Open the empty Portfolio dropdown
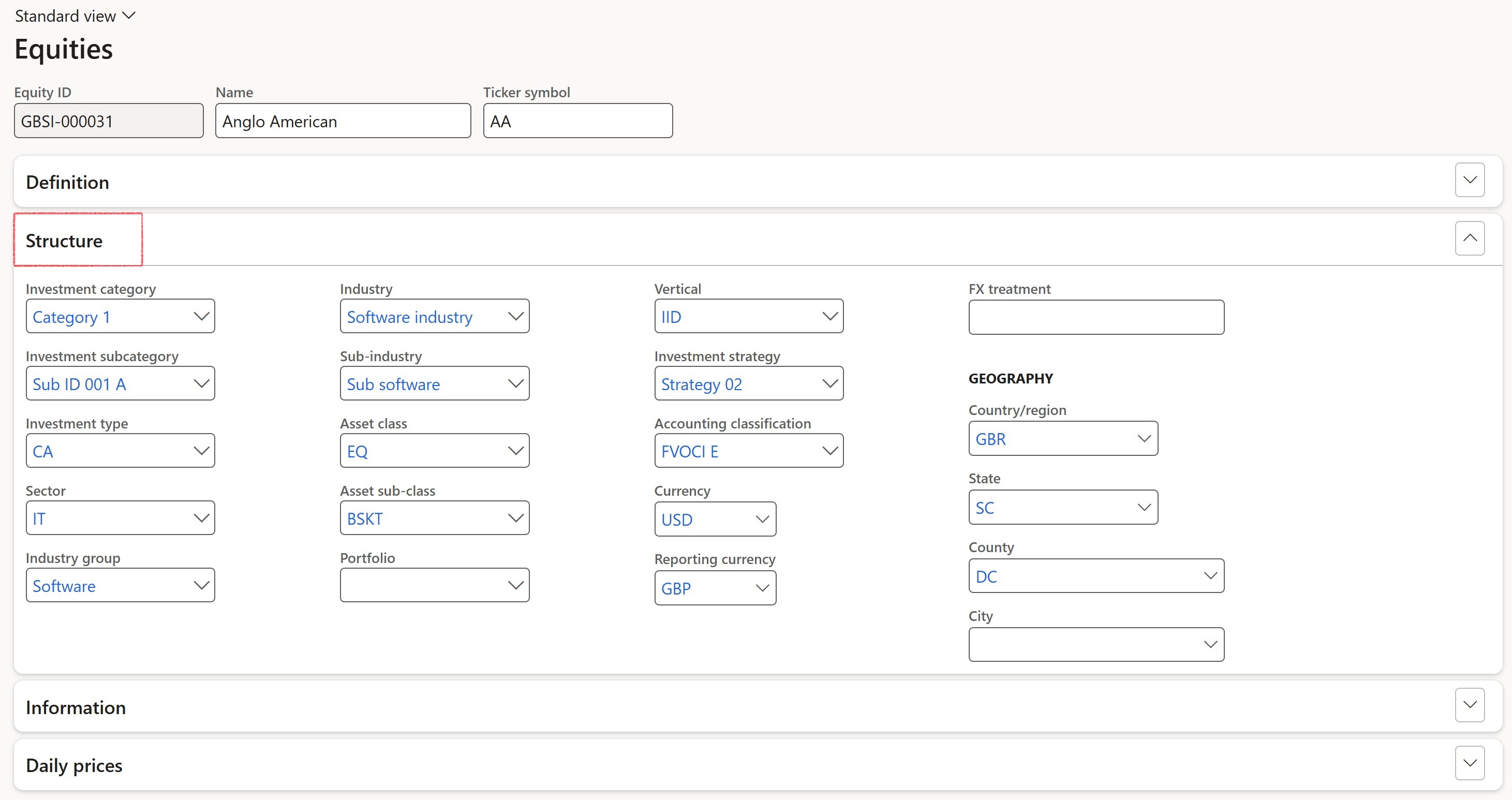The height and width of the screenshot is (800, 1512). [516, 585]
